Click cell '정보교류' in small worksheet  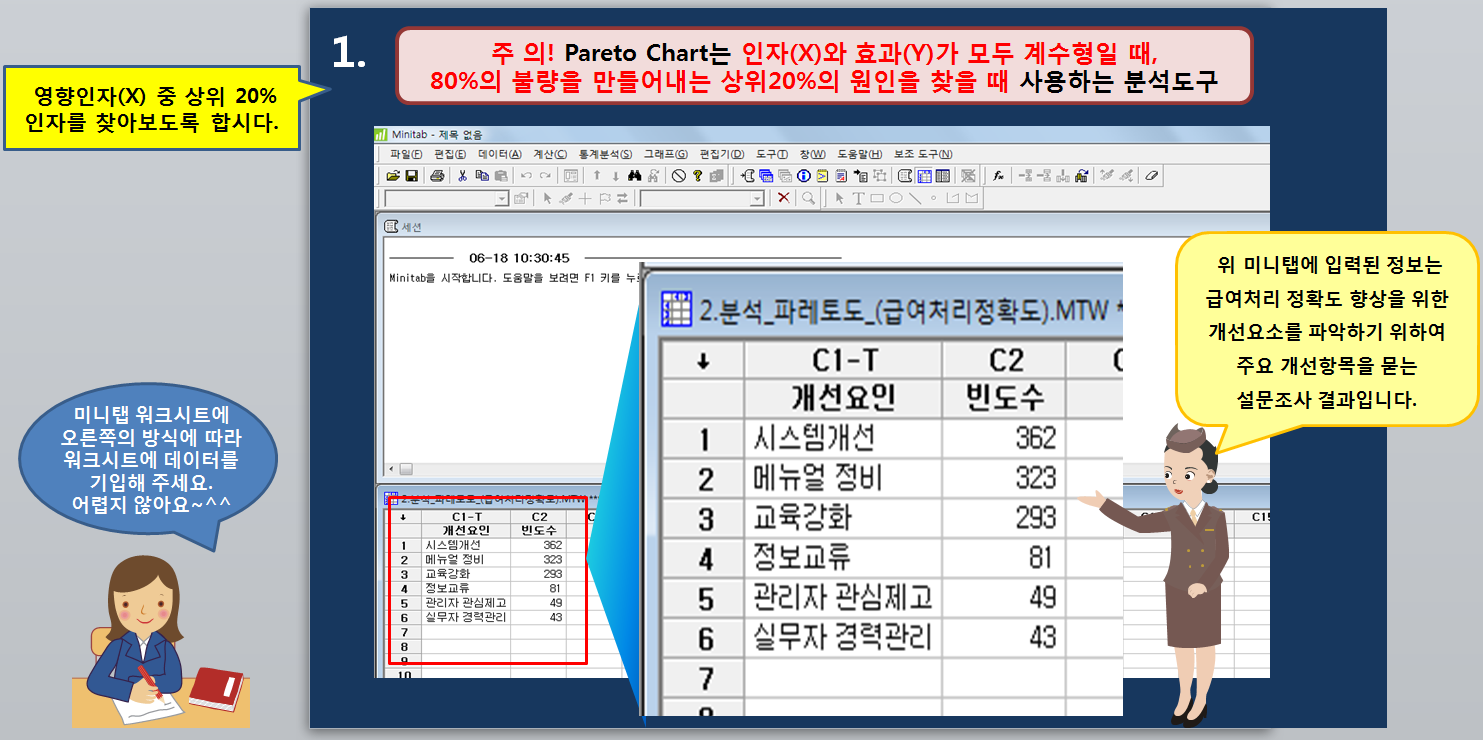[x=466, y=589]
